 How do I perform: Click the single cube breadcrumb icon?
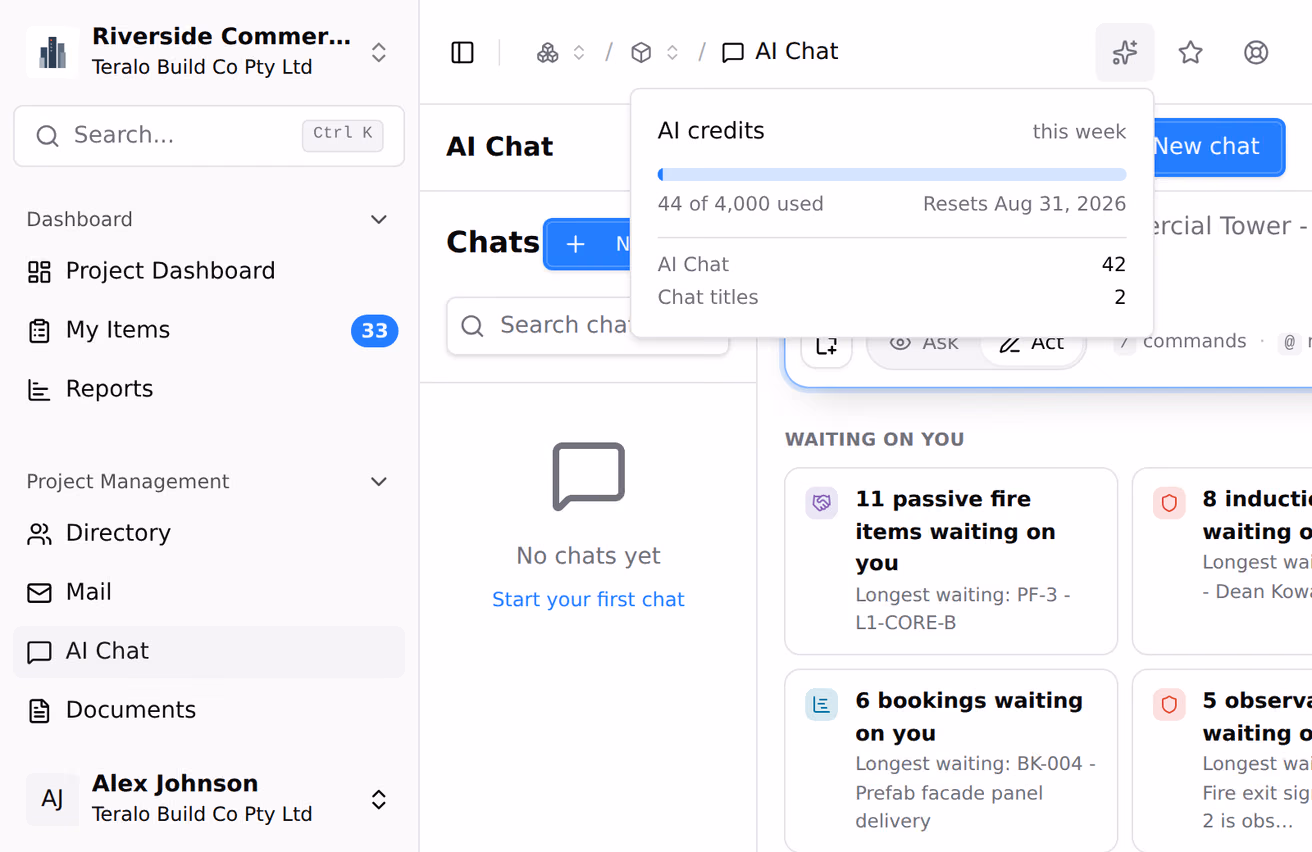(x=642, y=52)
